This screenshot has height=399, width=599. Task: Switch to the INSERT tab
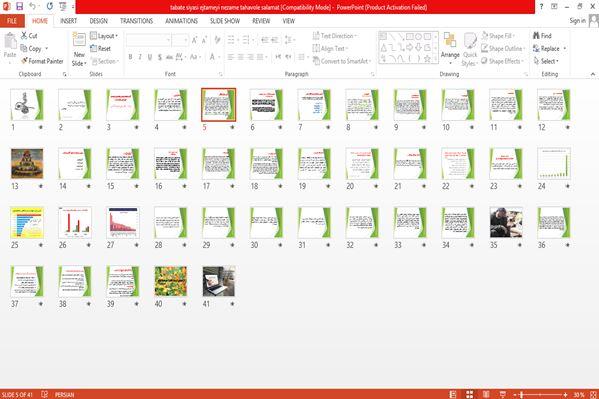tap(68, 21)
